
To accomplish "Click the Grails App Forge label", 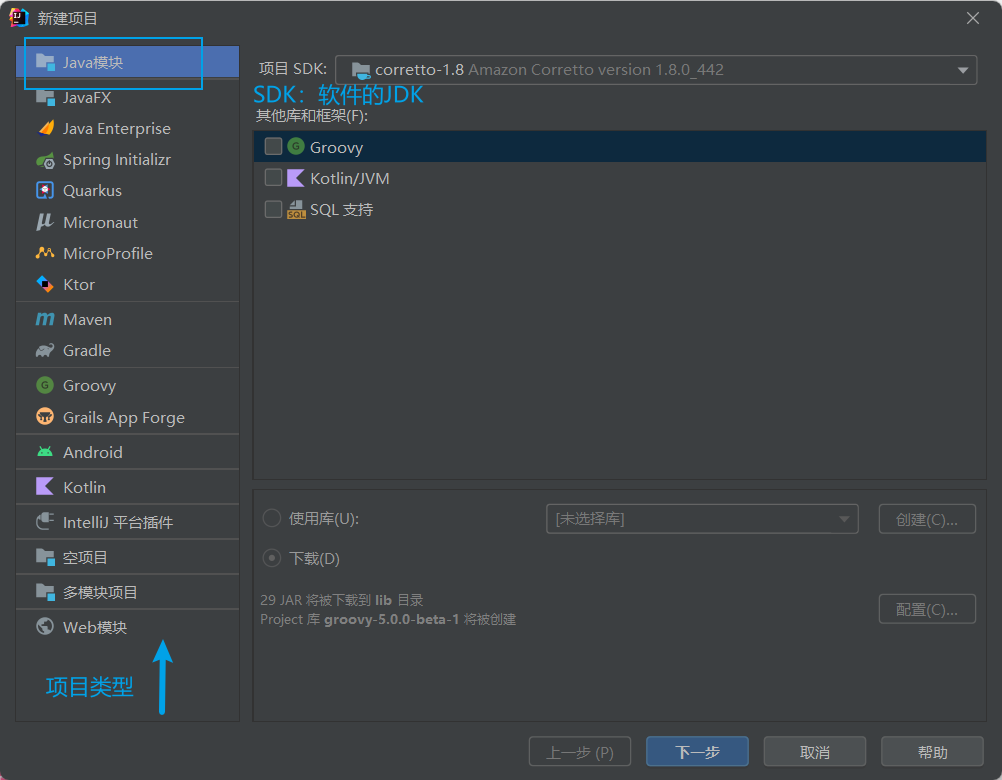I will click(x=124, y=418).
